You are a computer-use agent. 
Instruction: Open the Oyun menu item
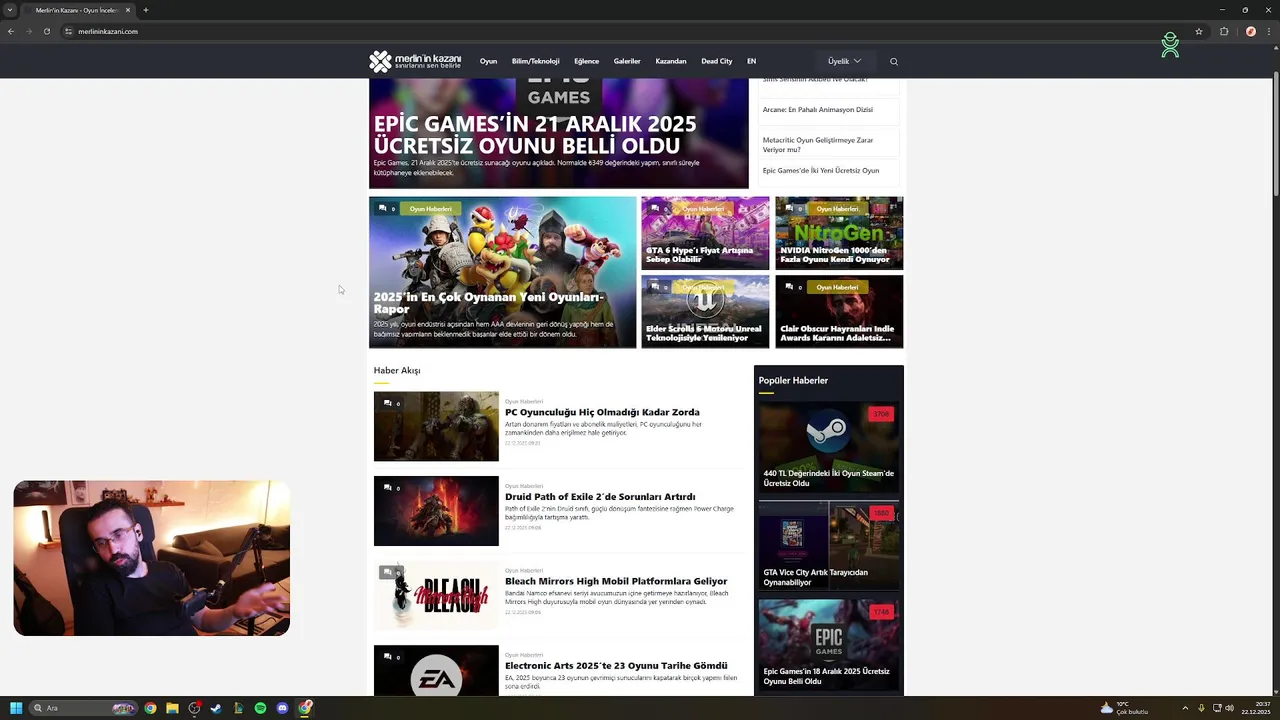coord(488,61)
